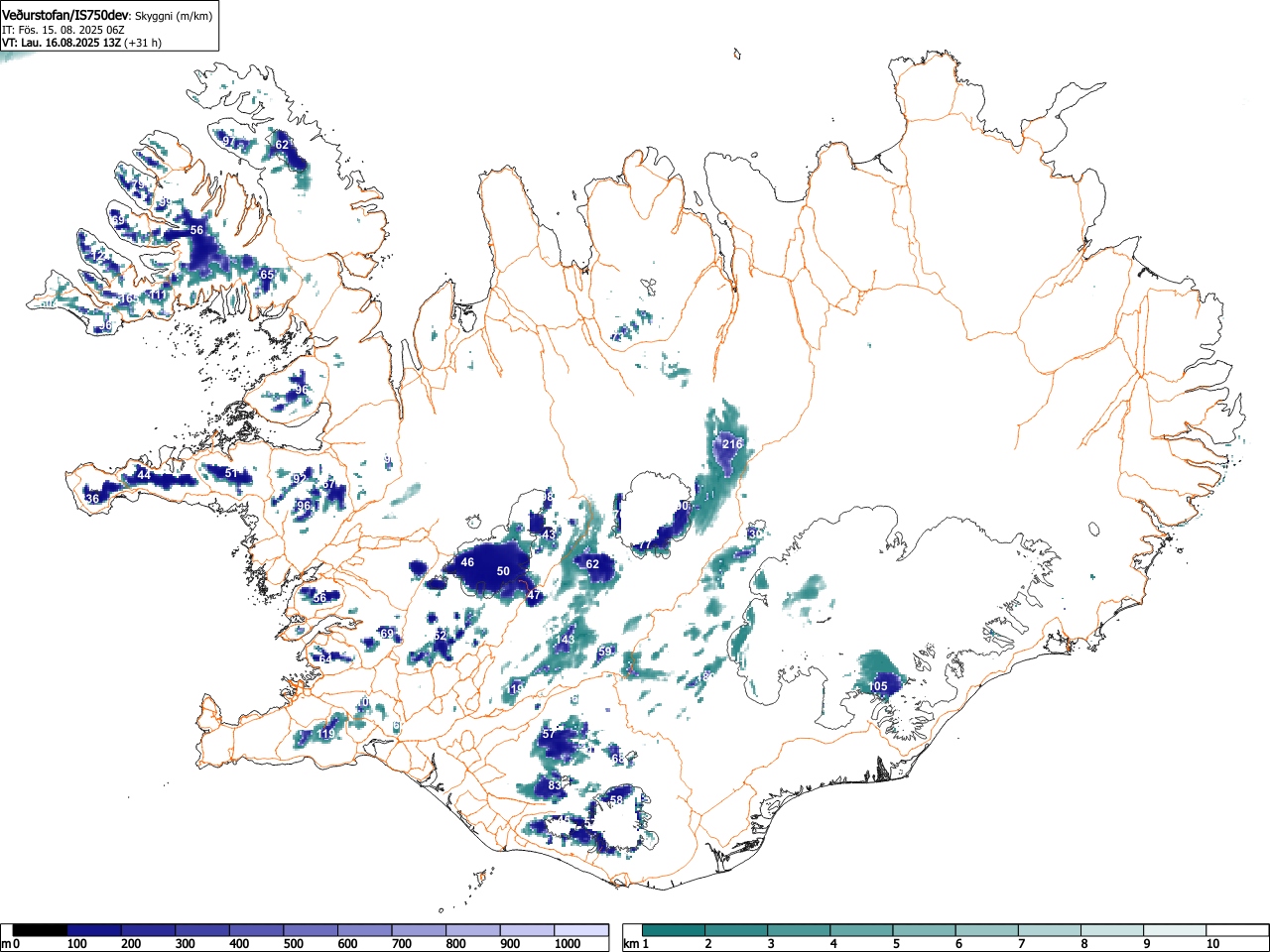Click the visibility value 77 on map
Viewport: 1270px width, 952px height.
644,544
